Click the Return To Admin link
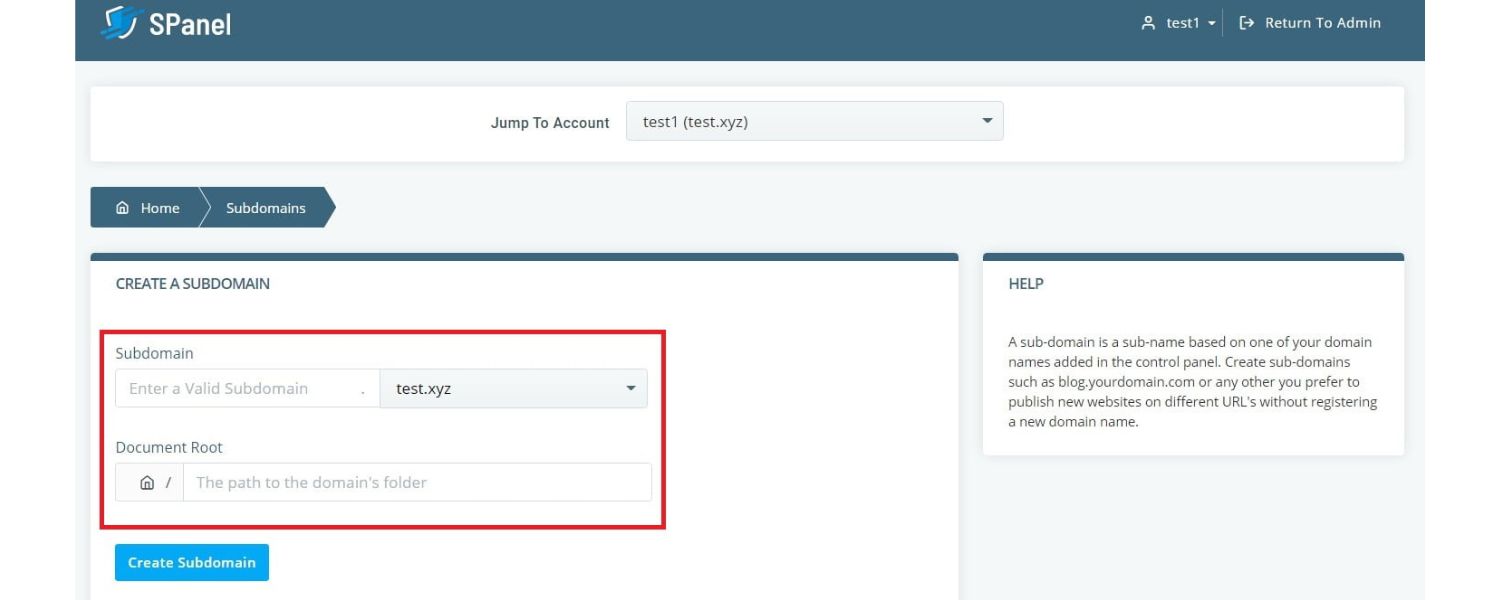 point(1323,22)
